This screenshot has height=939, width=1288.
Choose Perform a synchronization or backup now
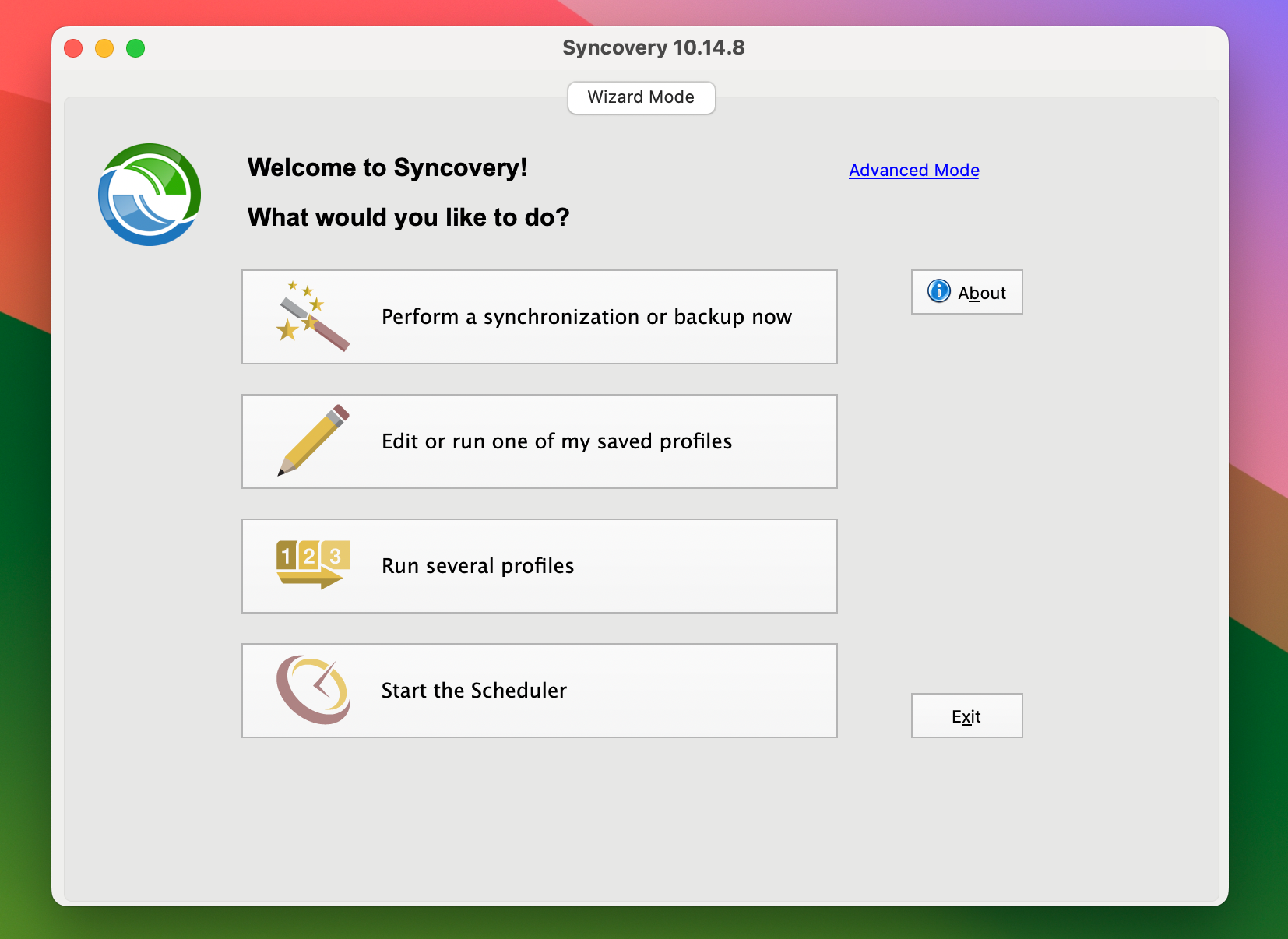coord(540,317)
